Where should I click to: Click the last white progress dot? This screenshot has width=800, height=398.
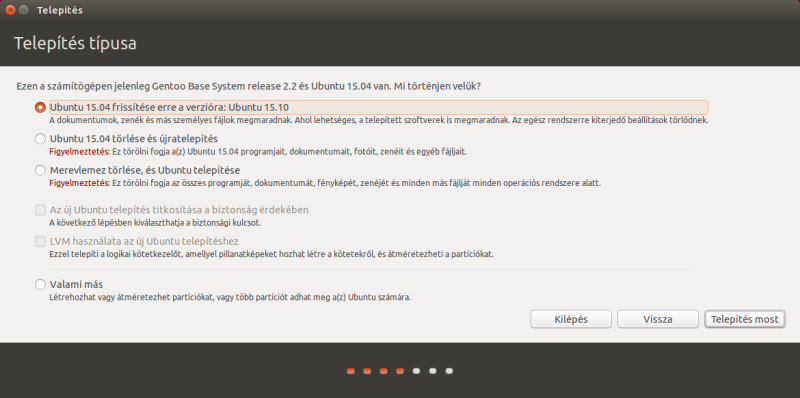coord(449,371)
